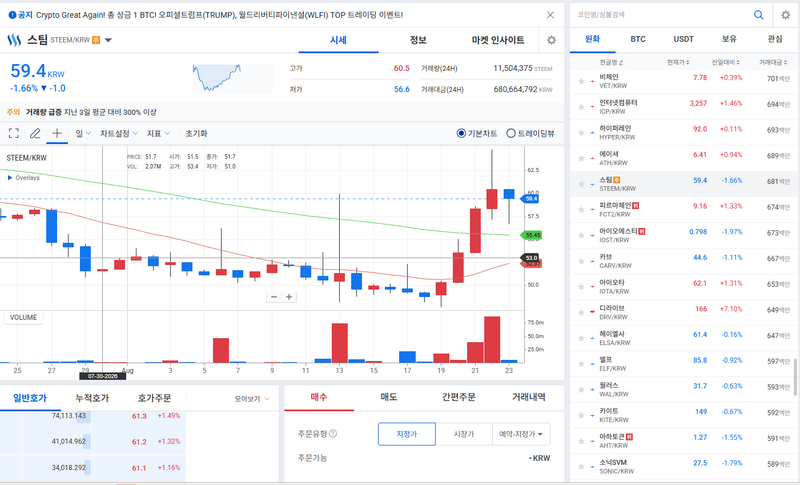Open the 관심 favorites tab
800x485 pixels.
(x=775, y=39)
